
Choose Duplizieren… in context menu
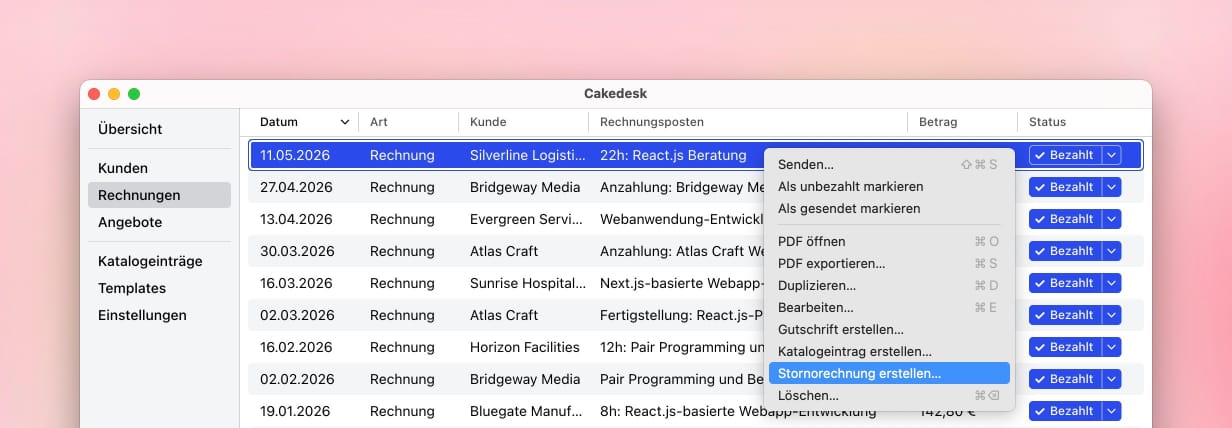click(x=889, y=285)
